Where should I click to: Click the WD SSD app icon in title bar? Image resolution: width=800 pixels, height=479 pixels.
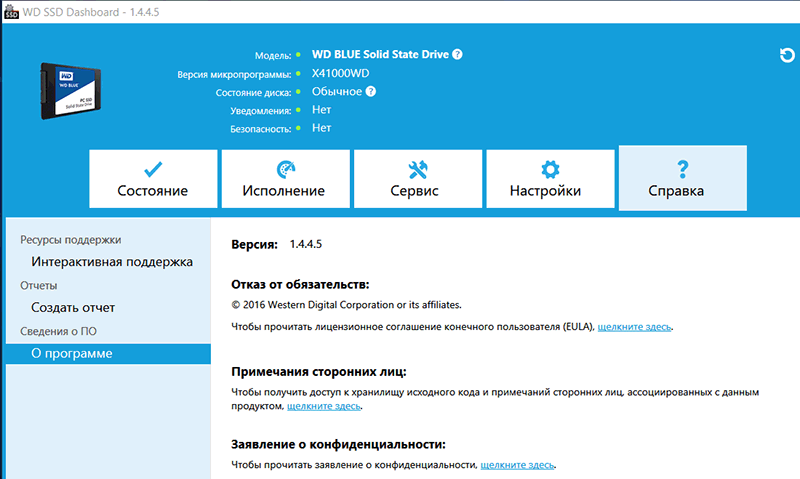tap(10, 12)
